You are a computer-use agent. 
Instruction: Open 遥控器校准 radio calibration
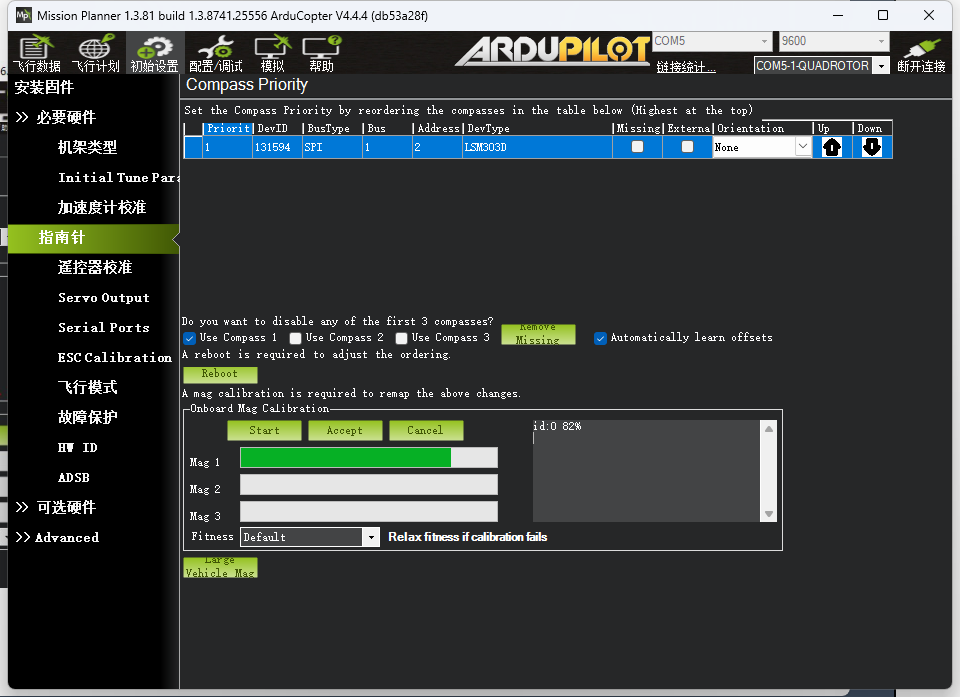[95, 267]
